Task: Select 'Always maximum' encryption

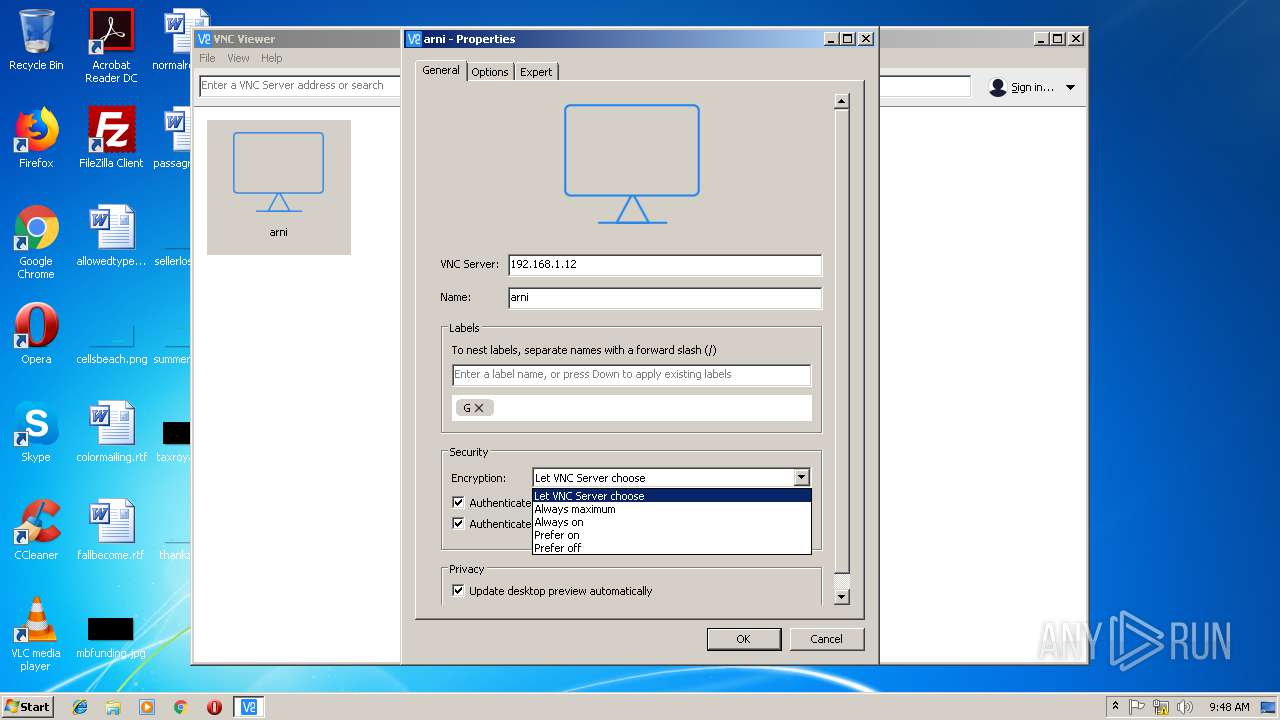Action: pos(671,509)
